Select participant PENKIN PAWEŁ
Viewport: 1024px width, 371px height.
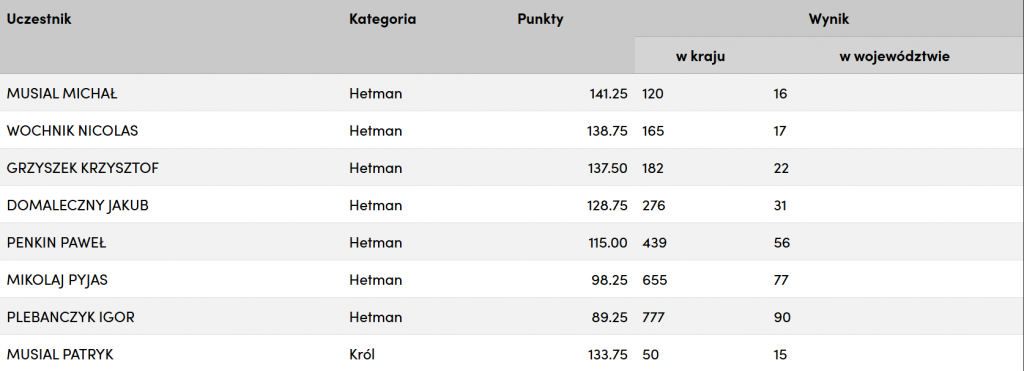[56, 243]
